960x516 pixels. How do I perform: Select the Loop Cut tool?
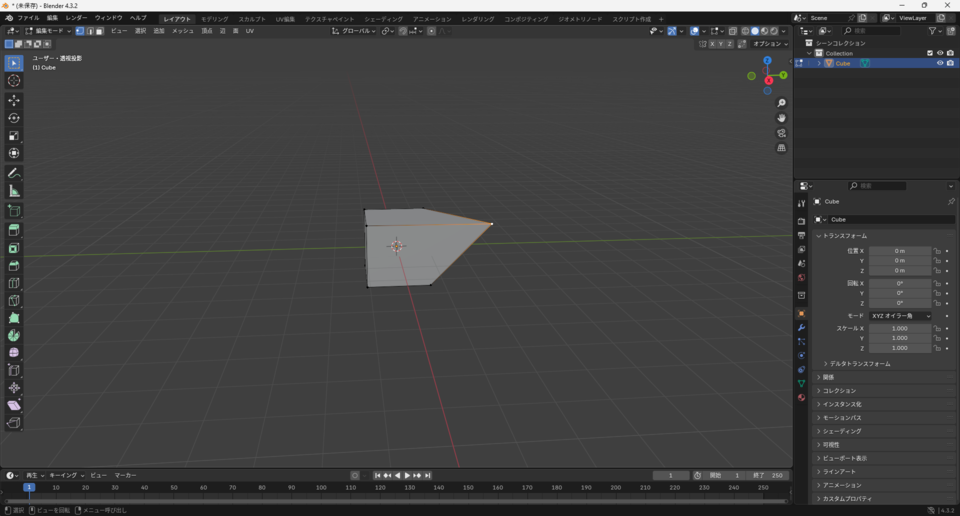click(x=14, y=283)
